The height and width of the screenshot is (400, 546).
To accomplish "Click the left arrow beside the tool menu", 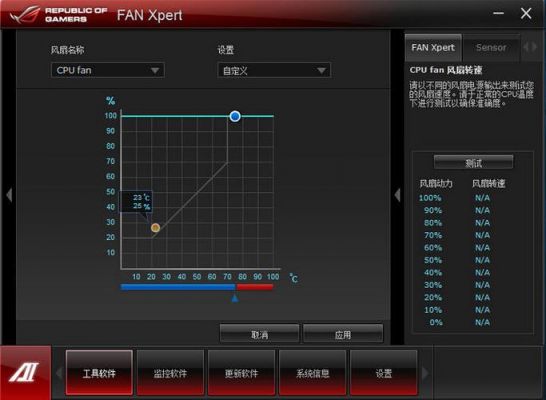I will pos(59,373).
